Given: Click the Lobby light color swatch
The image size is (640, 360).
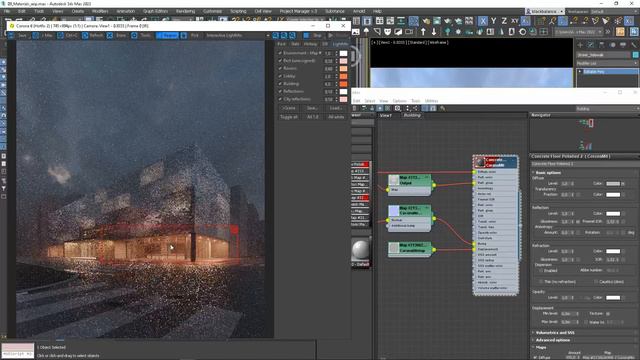Looking at the screenshot, I should coord(343,76).
